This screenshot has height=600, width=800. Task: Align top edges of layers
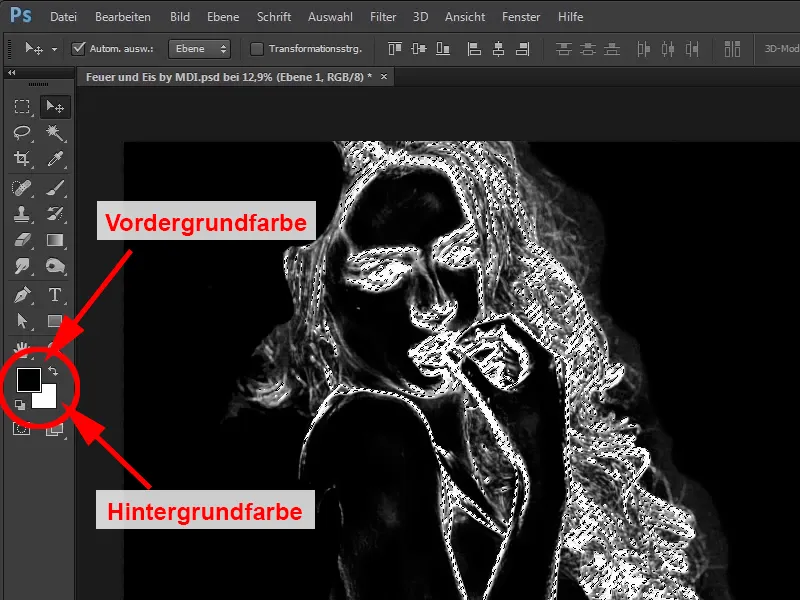[395, 49]
